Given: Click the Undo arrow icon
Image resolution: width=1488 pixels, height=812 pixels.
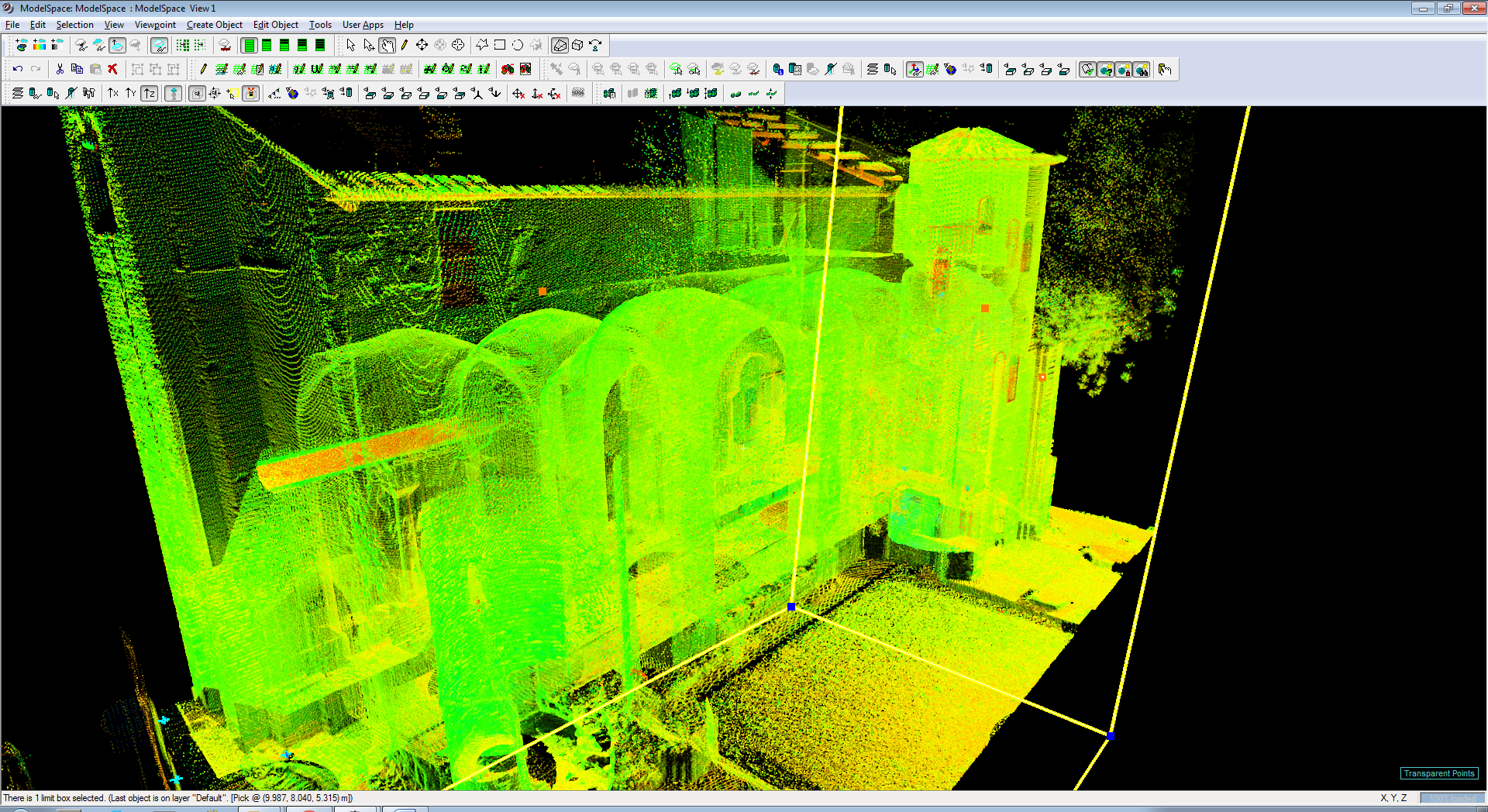Looking at the screenshot, I should 17,69.
